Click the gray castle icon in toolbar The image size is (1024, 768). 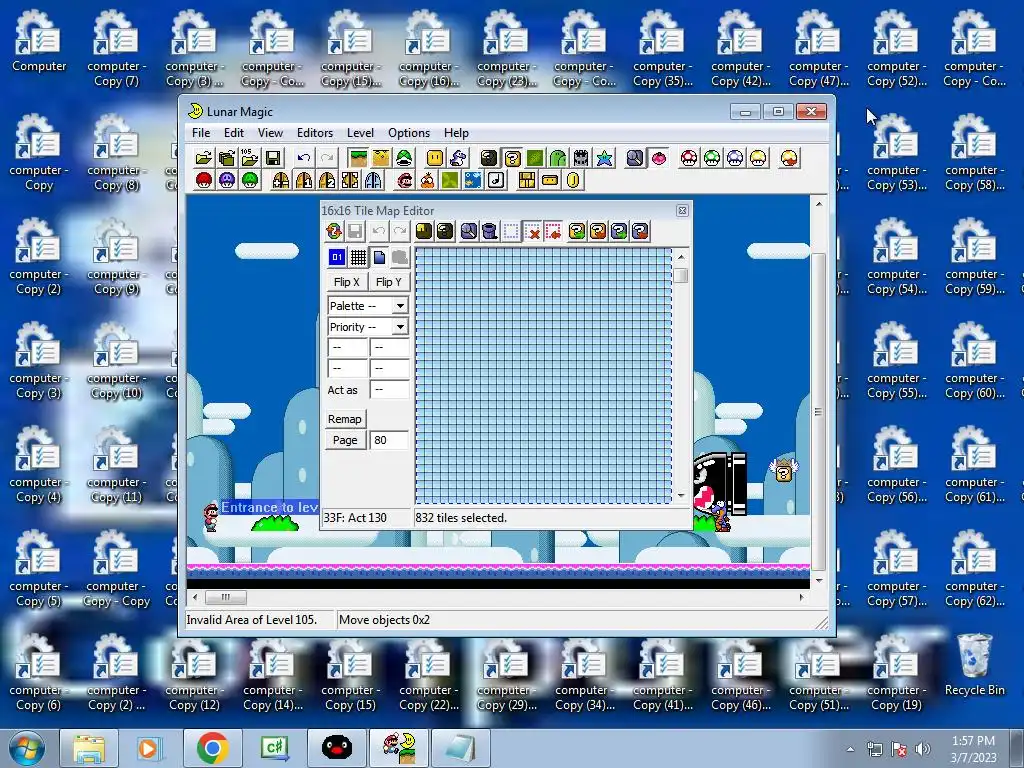(x=581, y=157)
